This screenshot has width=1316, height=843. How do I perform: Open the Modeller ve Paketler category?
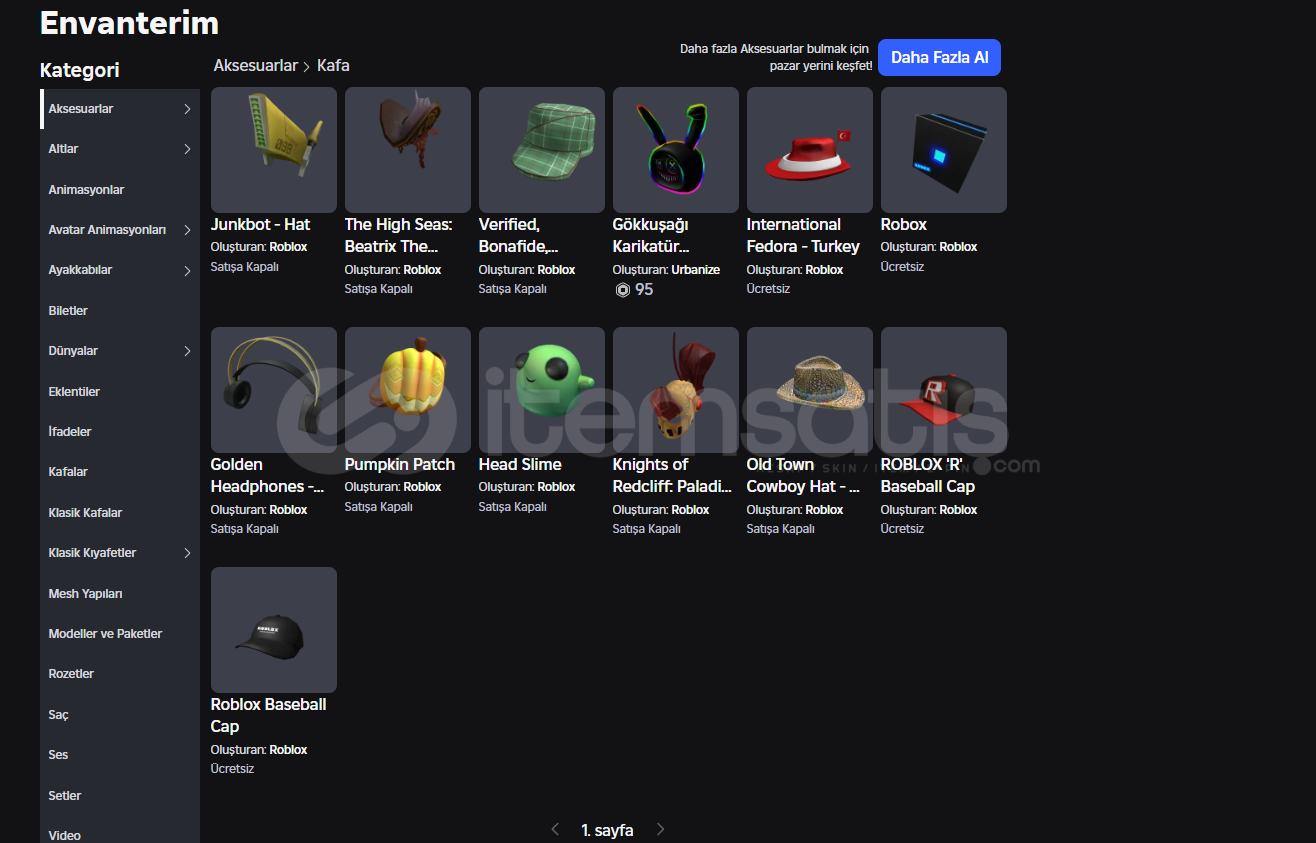[120, 634]
